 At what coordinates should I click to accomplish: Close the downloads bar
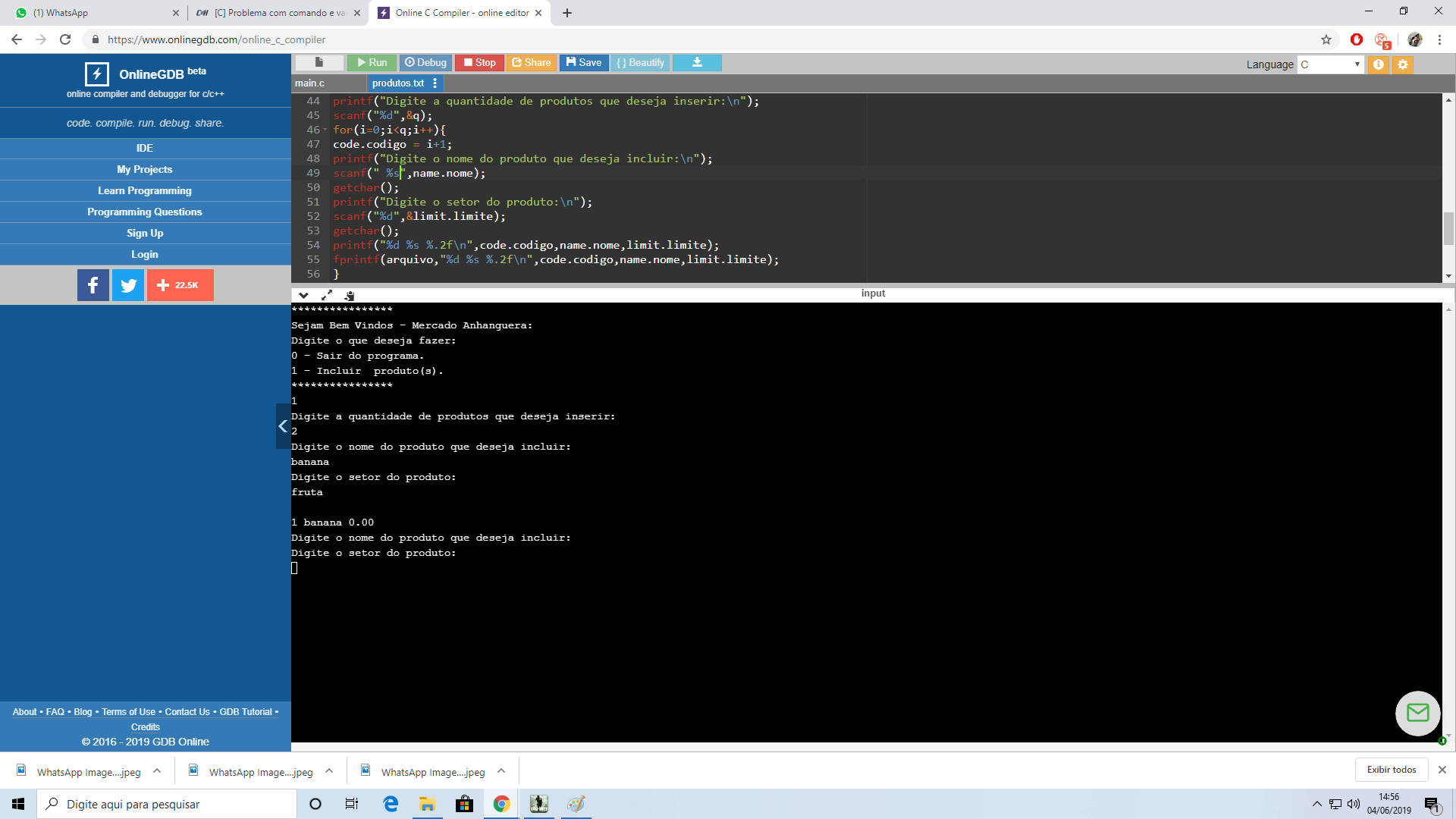[x=1442, y=770]
